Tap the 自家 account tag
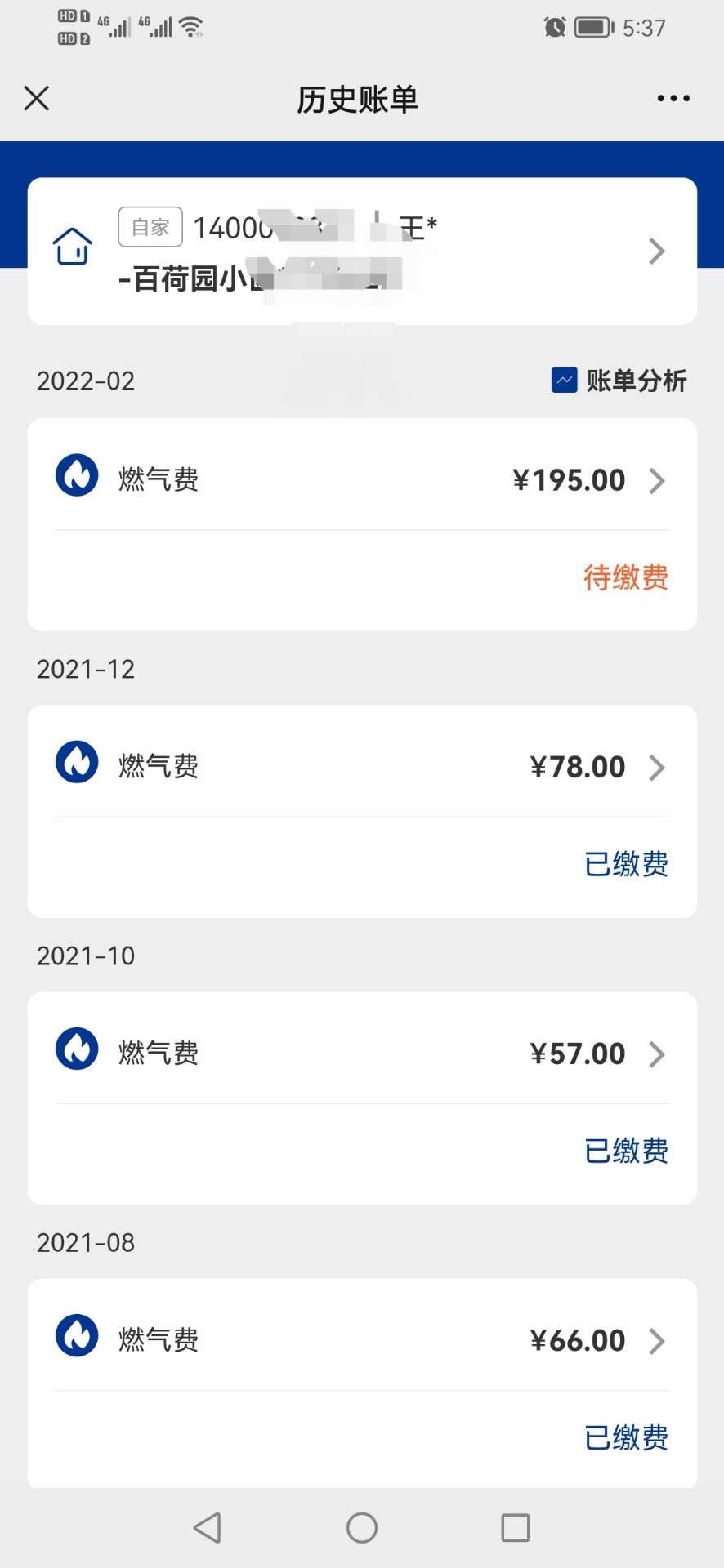This screenshot has height=1568, width=724. tap(150, 227)
